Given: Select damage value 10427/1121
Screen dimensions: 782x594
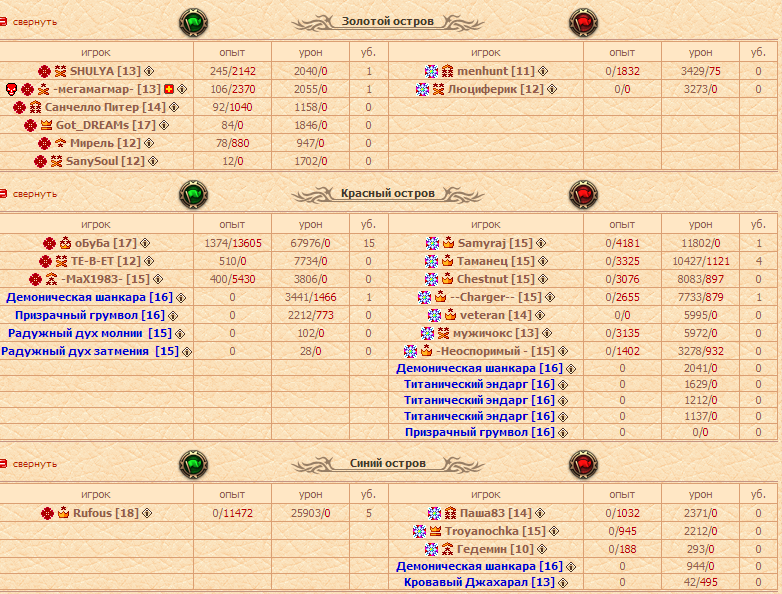Looking at the screenshot, I should (700, 261).
